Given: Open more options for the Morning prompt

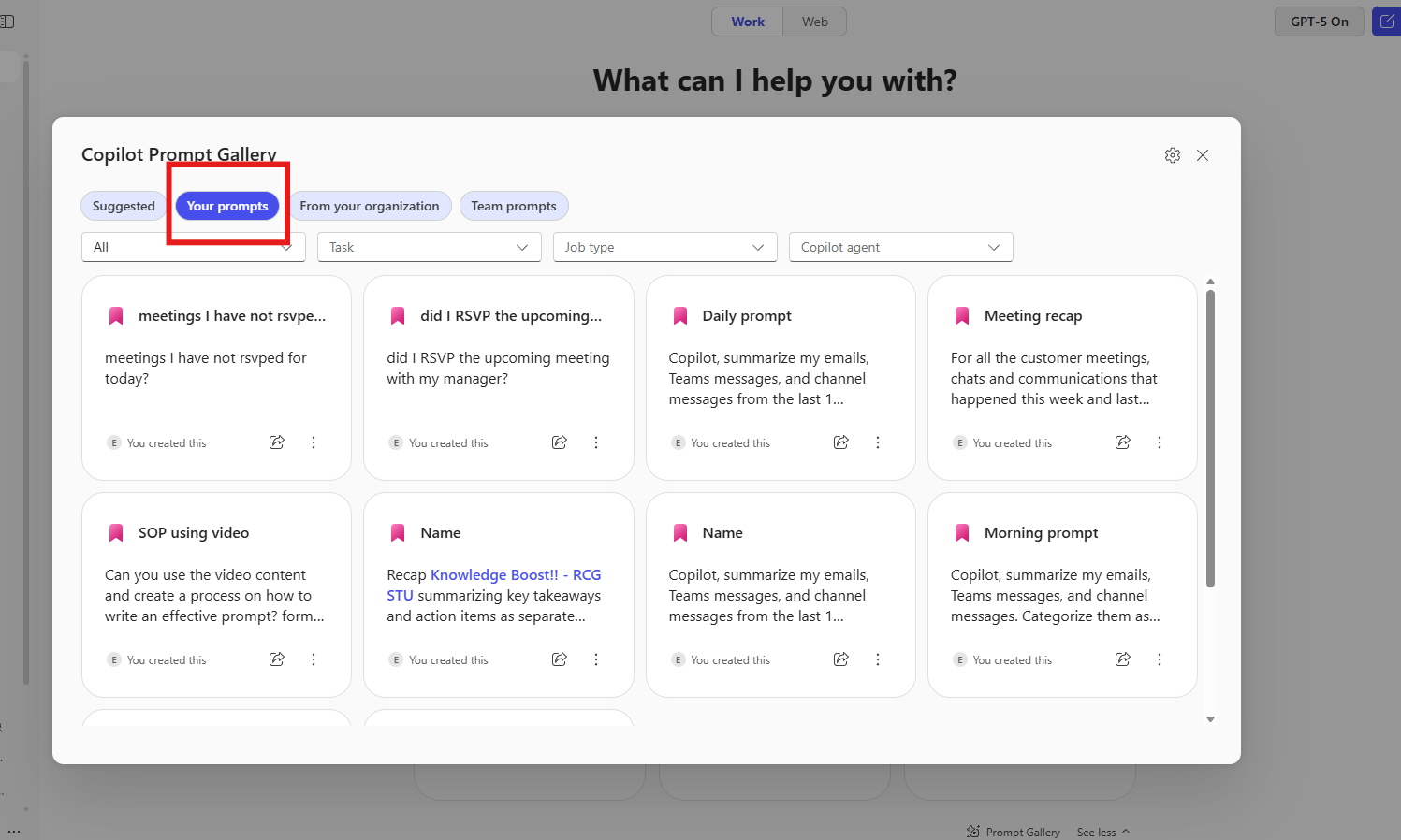Looking at the screenshot, I should 1160,659.
